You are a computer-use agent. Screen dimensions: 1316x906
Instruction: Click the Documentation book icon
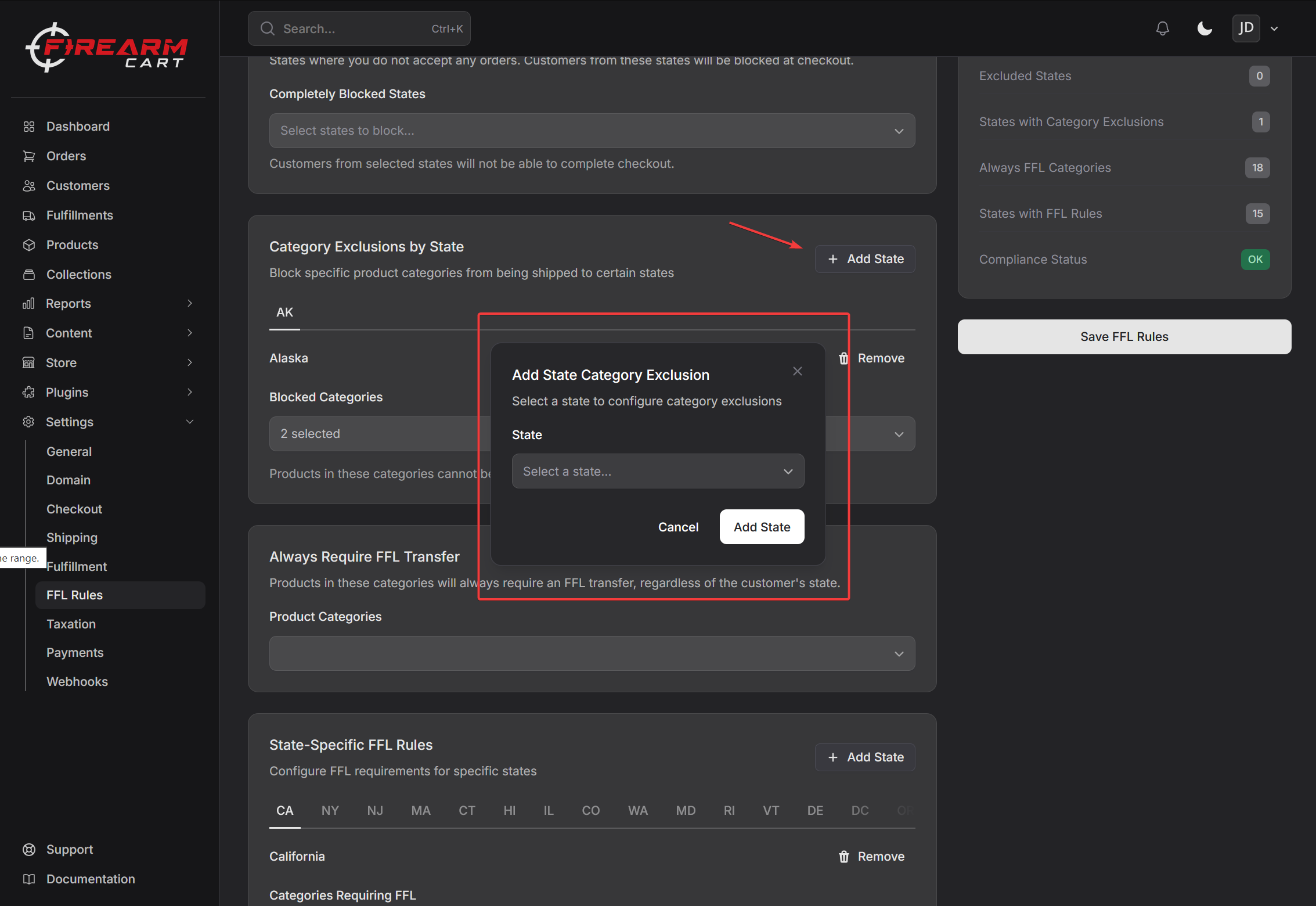click(29, 879)
